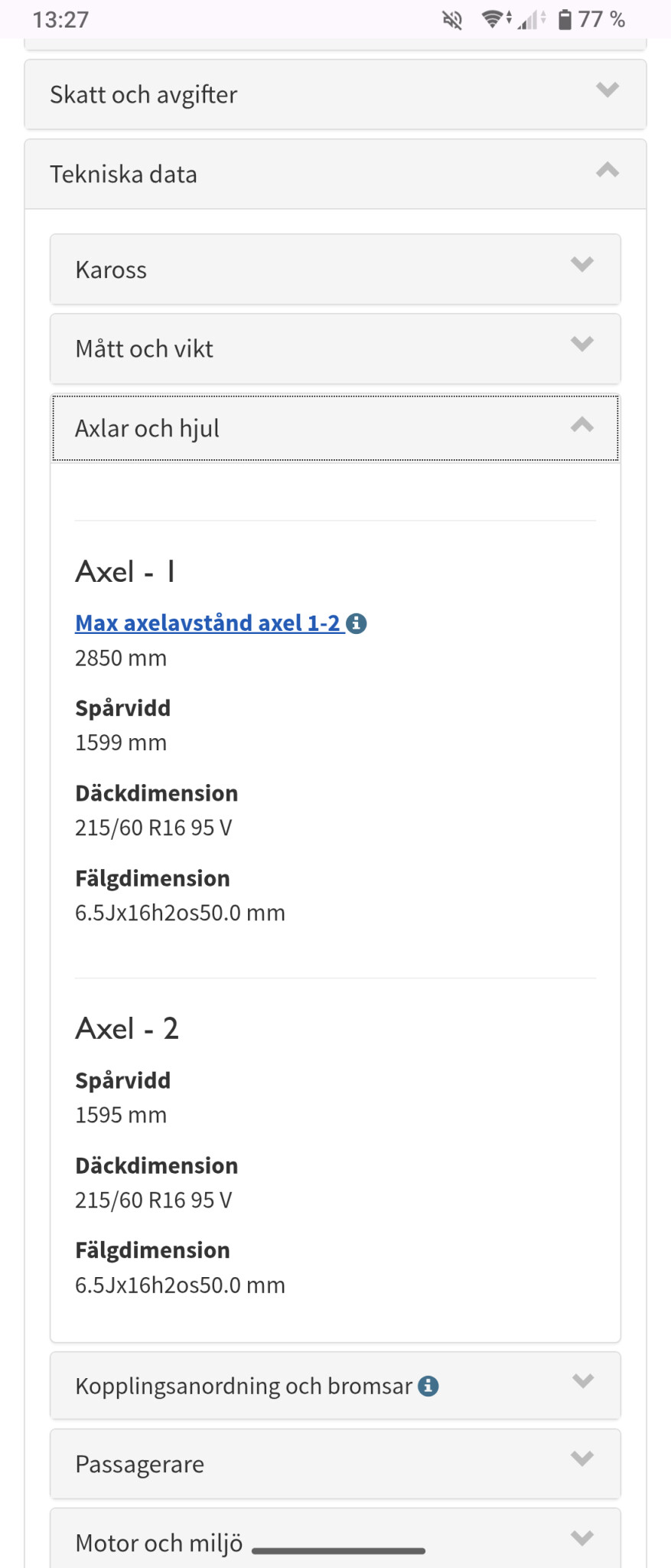The image size is (671, 1568).
Task: Expand Mått och vikt chevron
Action: click(x=582, y=345)
